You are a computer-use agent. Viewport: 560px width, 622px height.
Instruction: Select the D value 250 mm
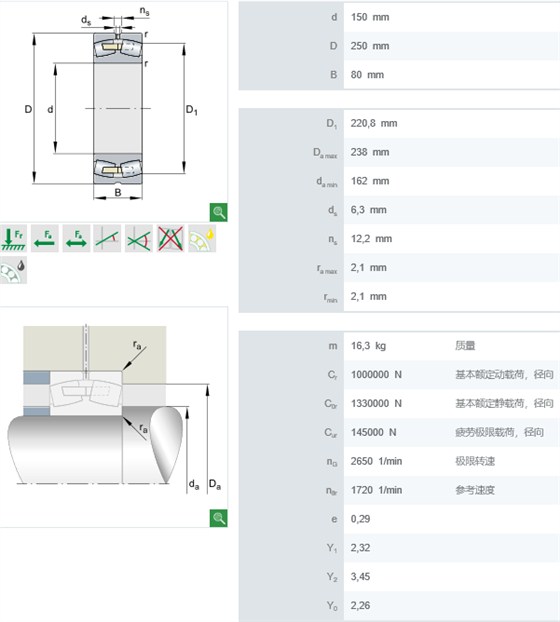pyautogui.click(x=370, y=46)
